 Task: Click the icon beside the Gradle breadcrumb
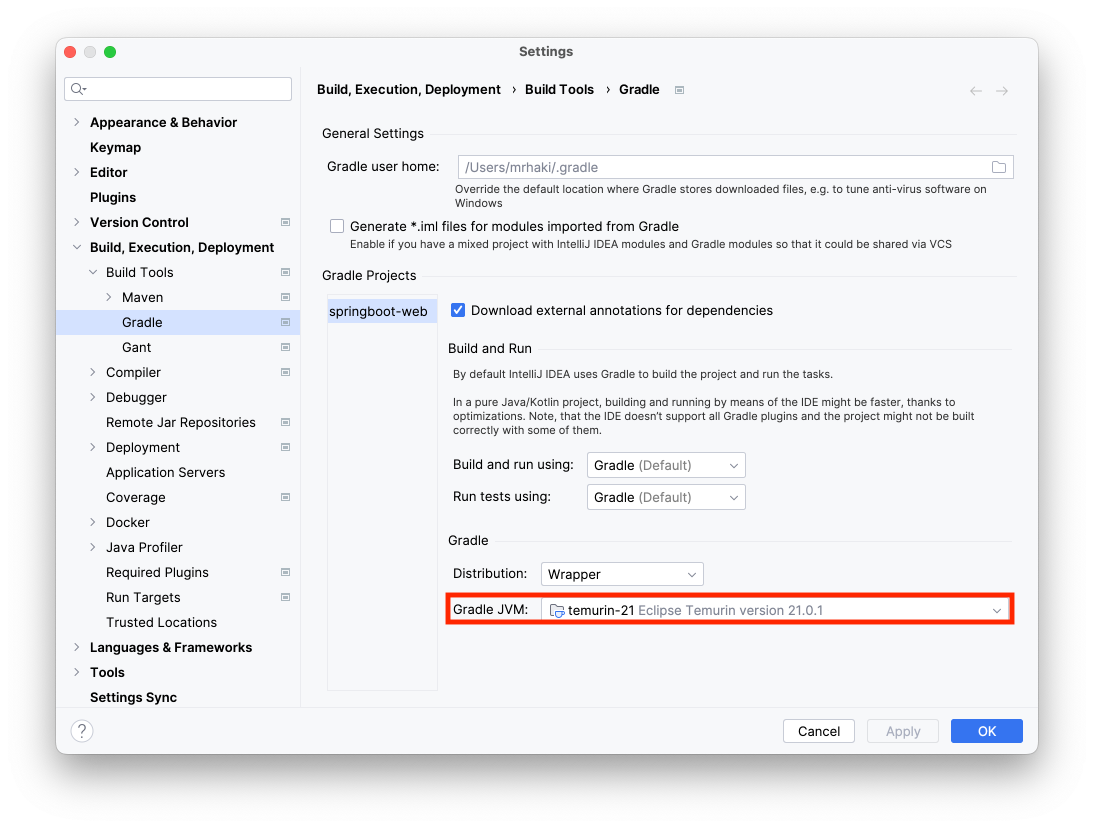point(678,89)
